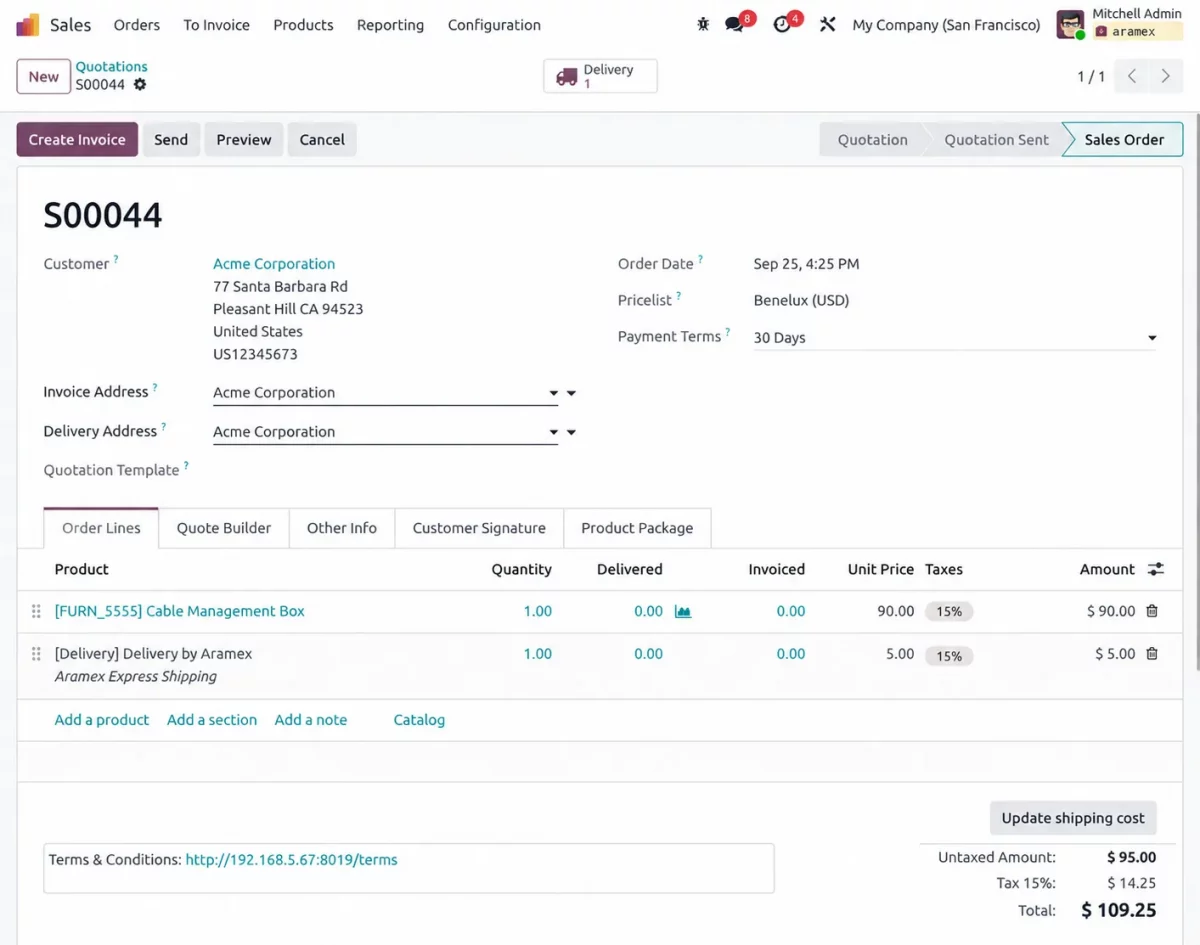
Task: Show Quotation Template help tooltip
Action: coord(186,465)
